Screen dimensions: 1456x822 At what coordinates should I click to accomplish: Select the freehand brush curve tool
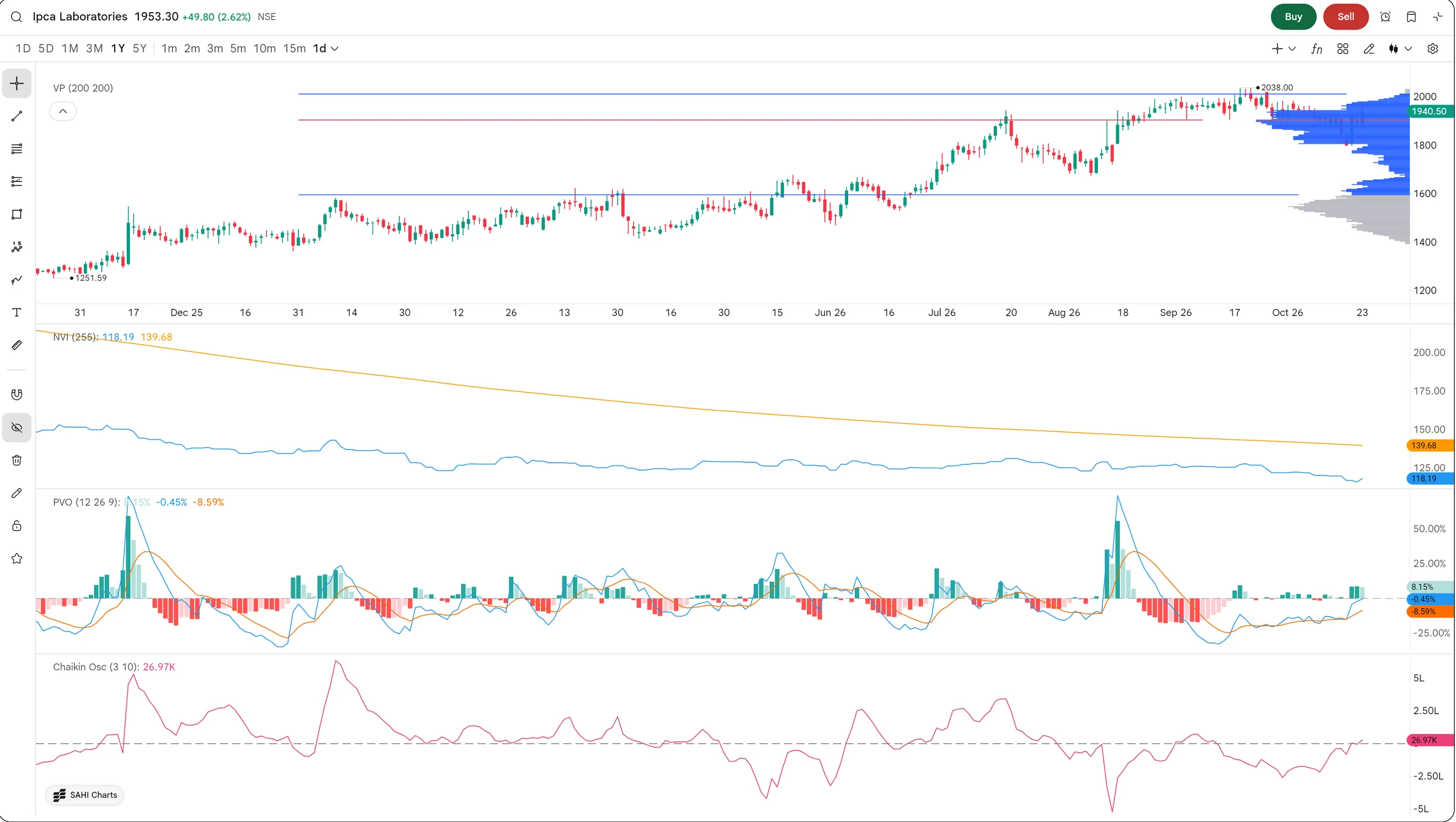pos(17,280)
